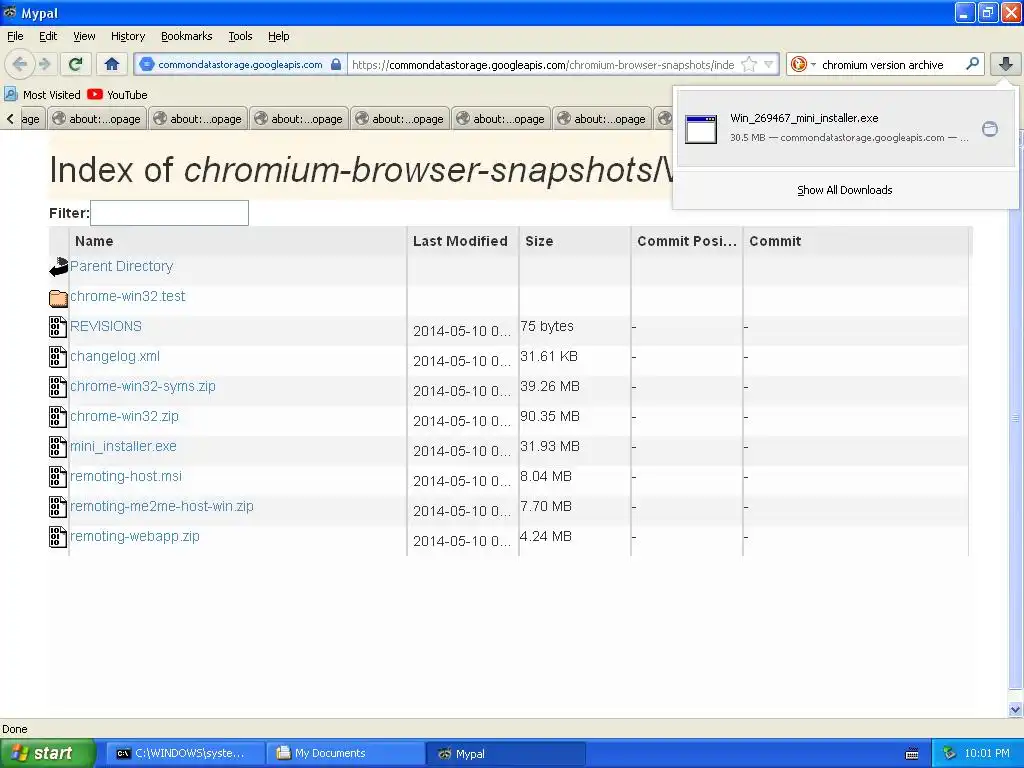Toggle the Downloads toolbar arrow button
Viewport: 1024px width, 768px height.
[1006, 64]
